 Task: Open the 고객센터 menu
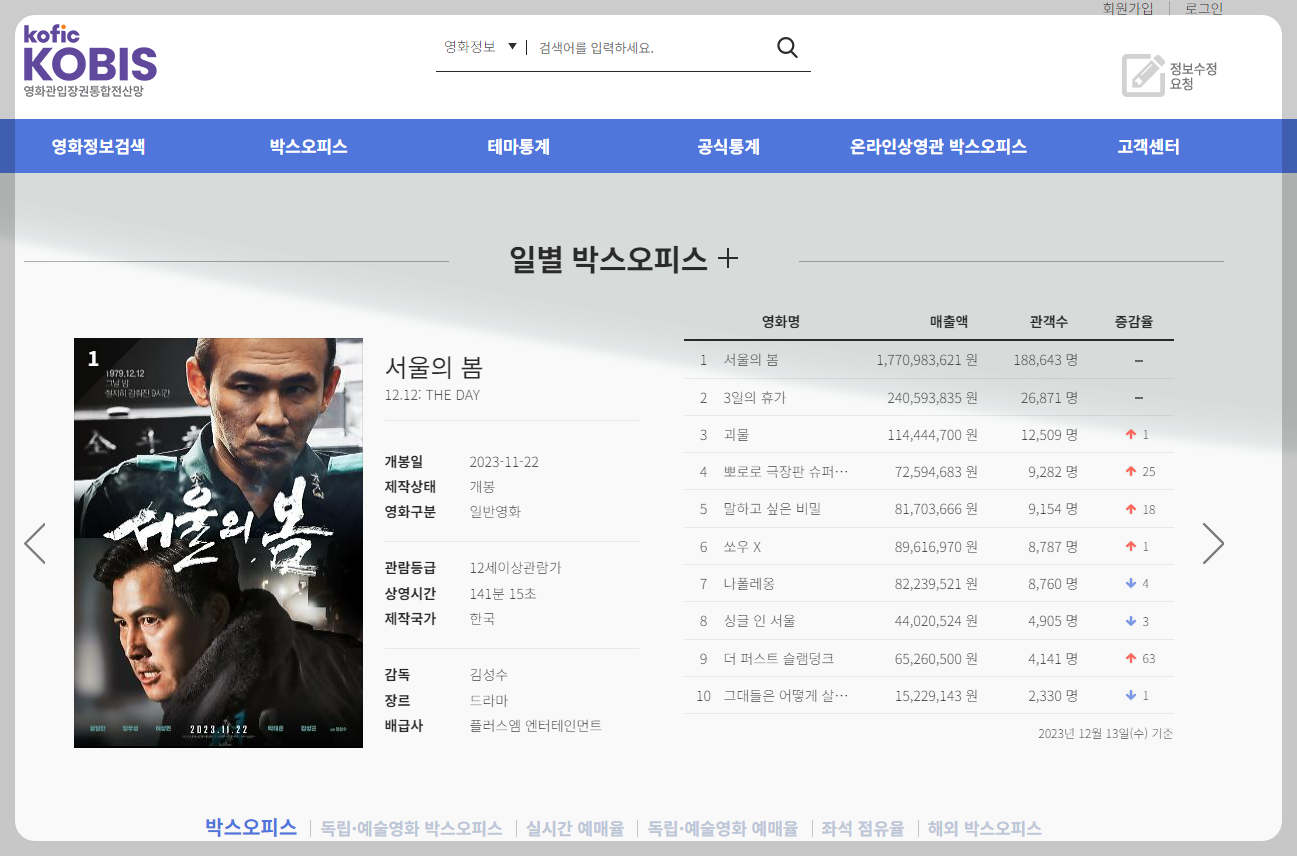[x=1148, y=147]
